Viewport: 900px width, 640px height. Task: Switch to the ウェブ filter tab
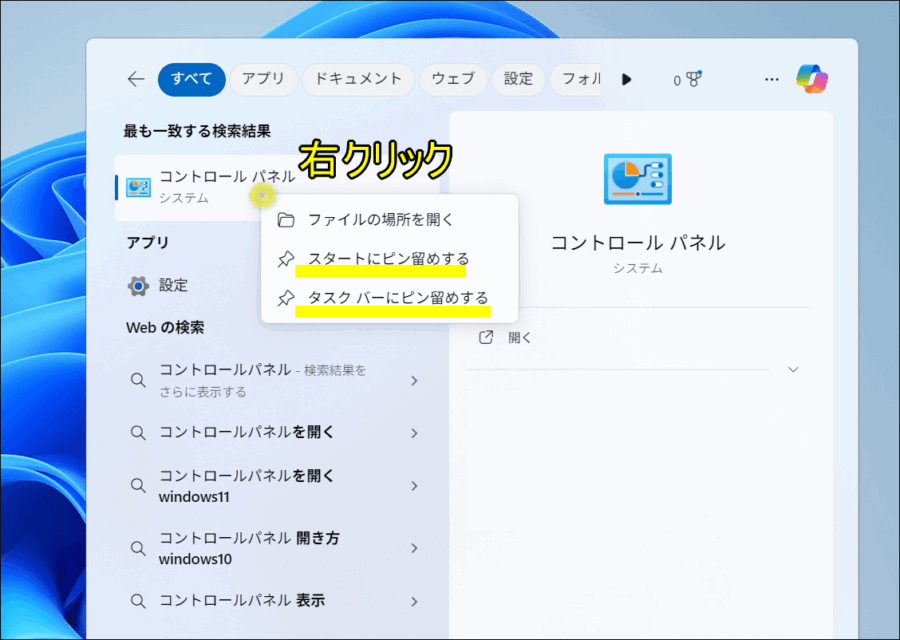[x=453, y=79]
